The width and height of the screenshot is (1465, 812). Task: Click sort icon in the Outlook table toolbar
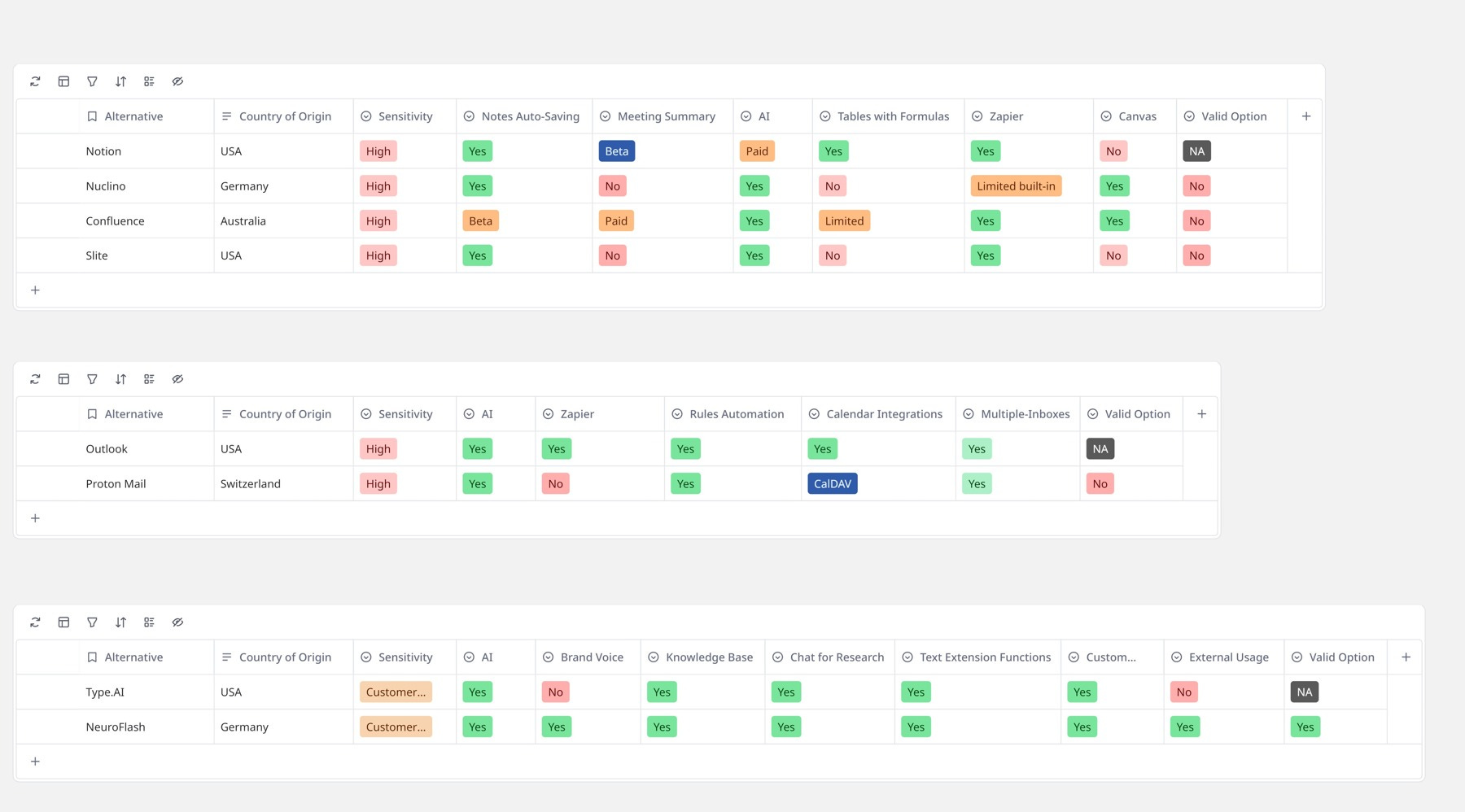point(120,379)
